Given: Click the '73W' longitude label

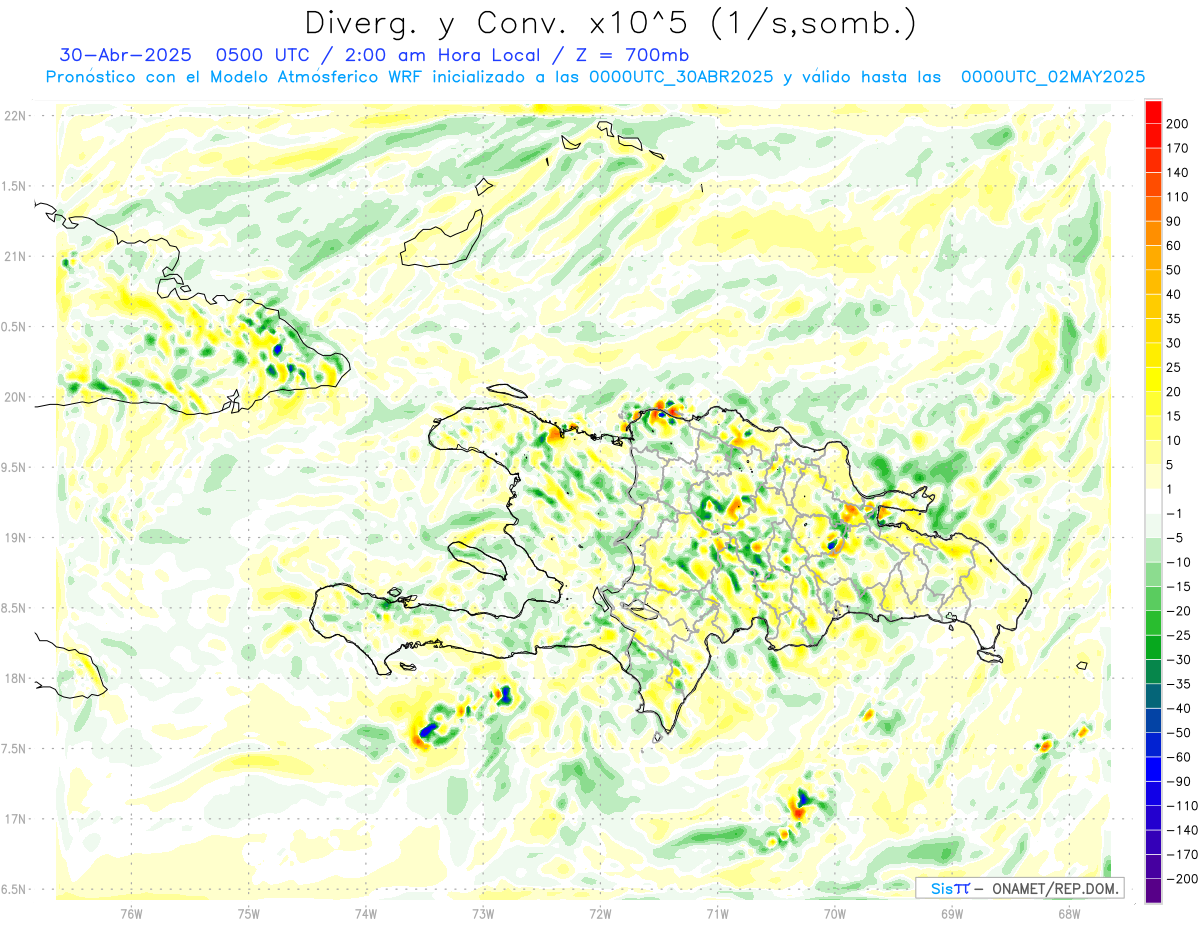Looking at the screenshot, I should [x=483, y=913].
